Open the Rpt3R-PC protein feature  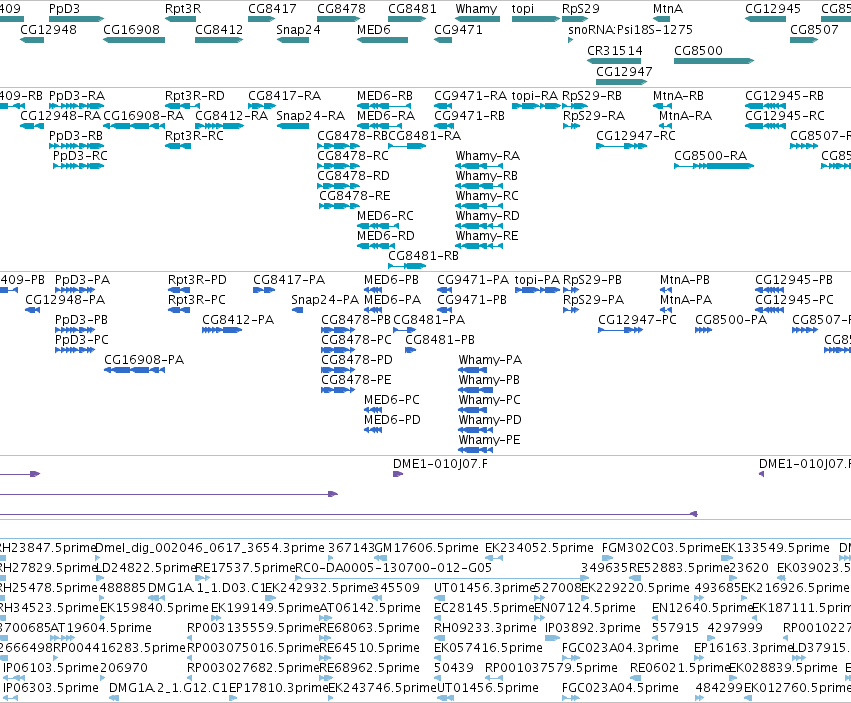[179, 310]
